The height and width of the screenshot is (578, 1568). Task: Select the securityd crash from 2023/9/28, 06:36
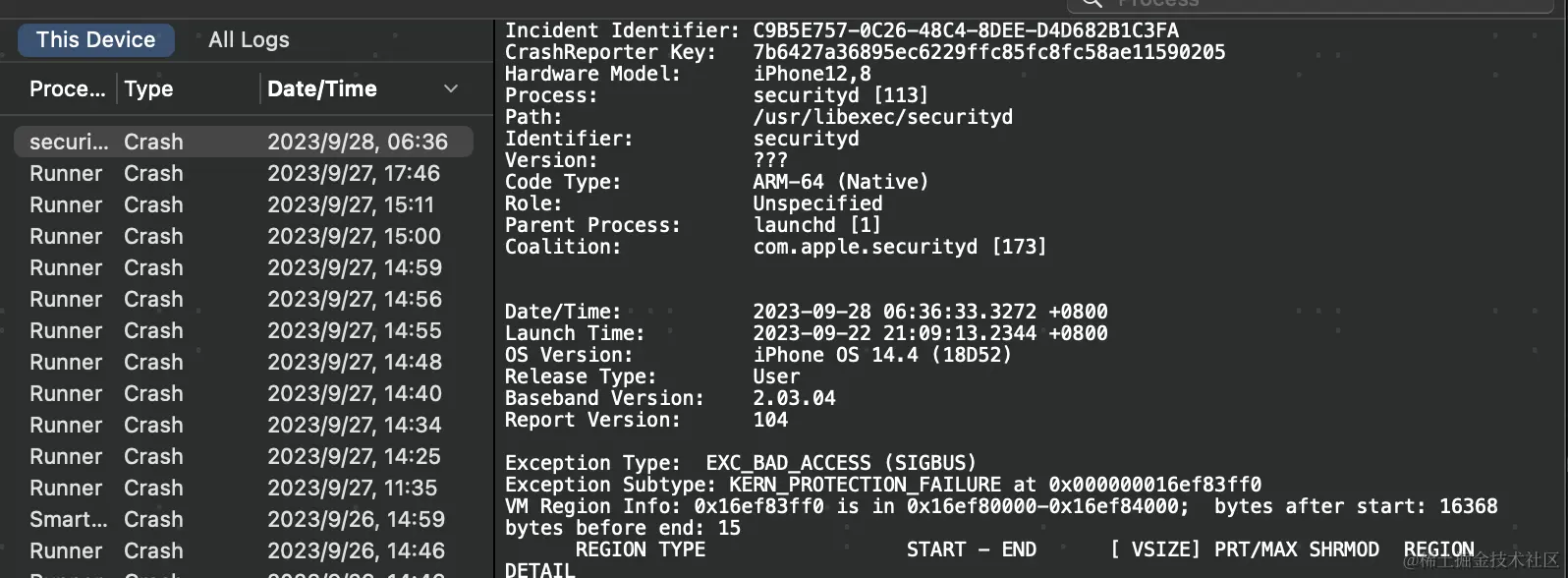pos(243,143)
